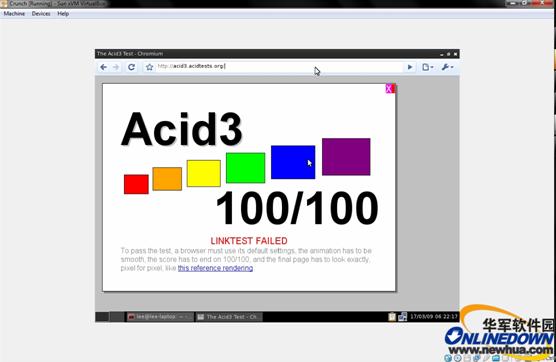The image size is (556, 362).
Task: Click the purple rectangle on Acid3 page
Action: click(346, 157)
